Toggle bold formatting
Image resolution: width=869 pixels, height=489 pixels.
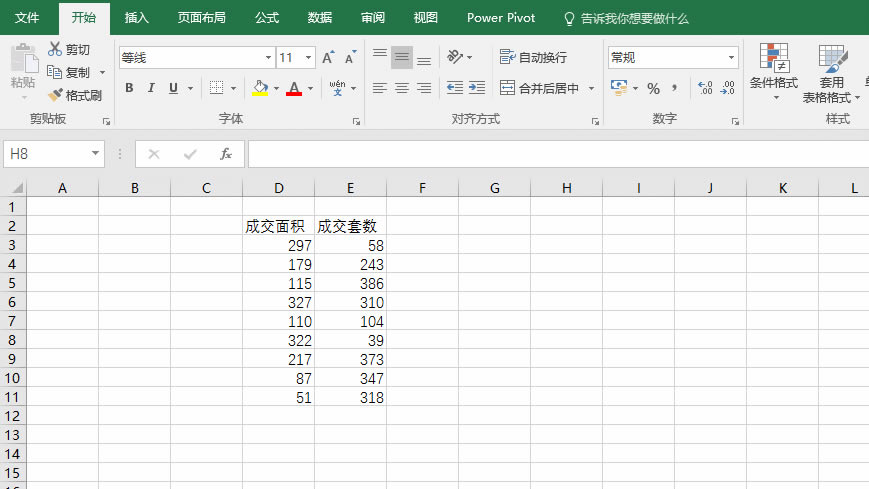click(x=129, y=88)
